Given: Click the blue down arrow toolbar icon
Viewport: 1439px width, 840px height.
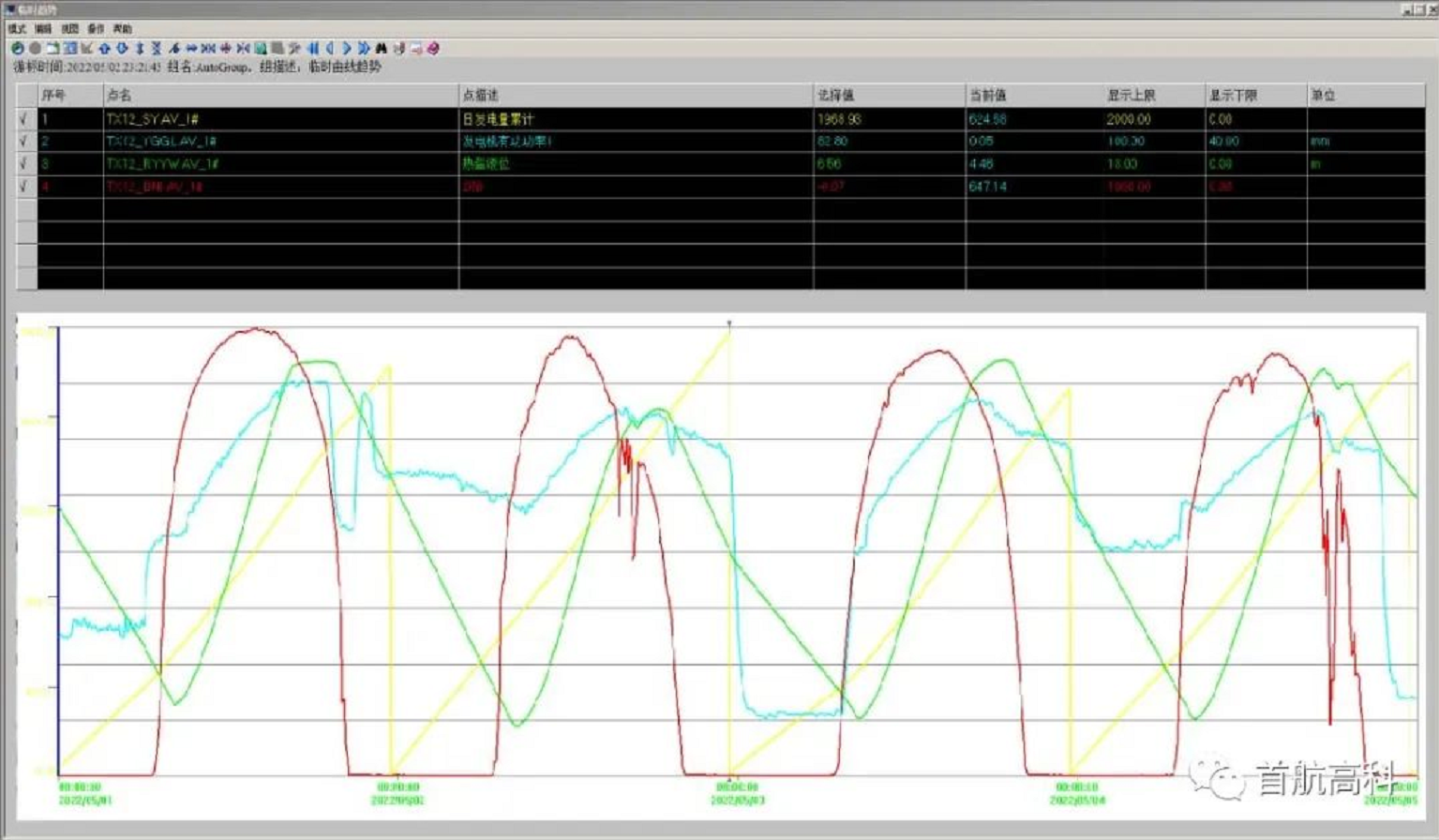Looking at the screenshot, I should [122, 48].
